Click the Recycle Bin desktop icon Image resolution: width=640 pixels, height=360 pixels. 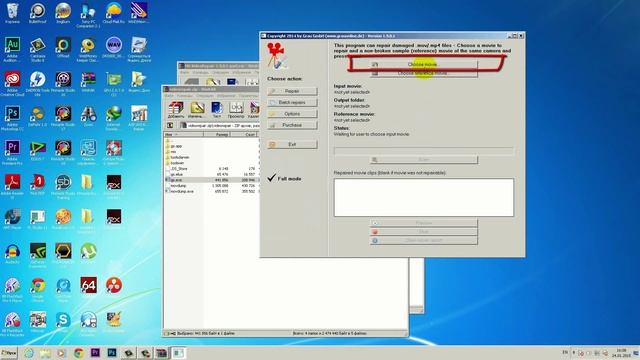click(13, 13)
